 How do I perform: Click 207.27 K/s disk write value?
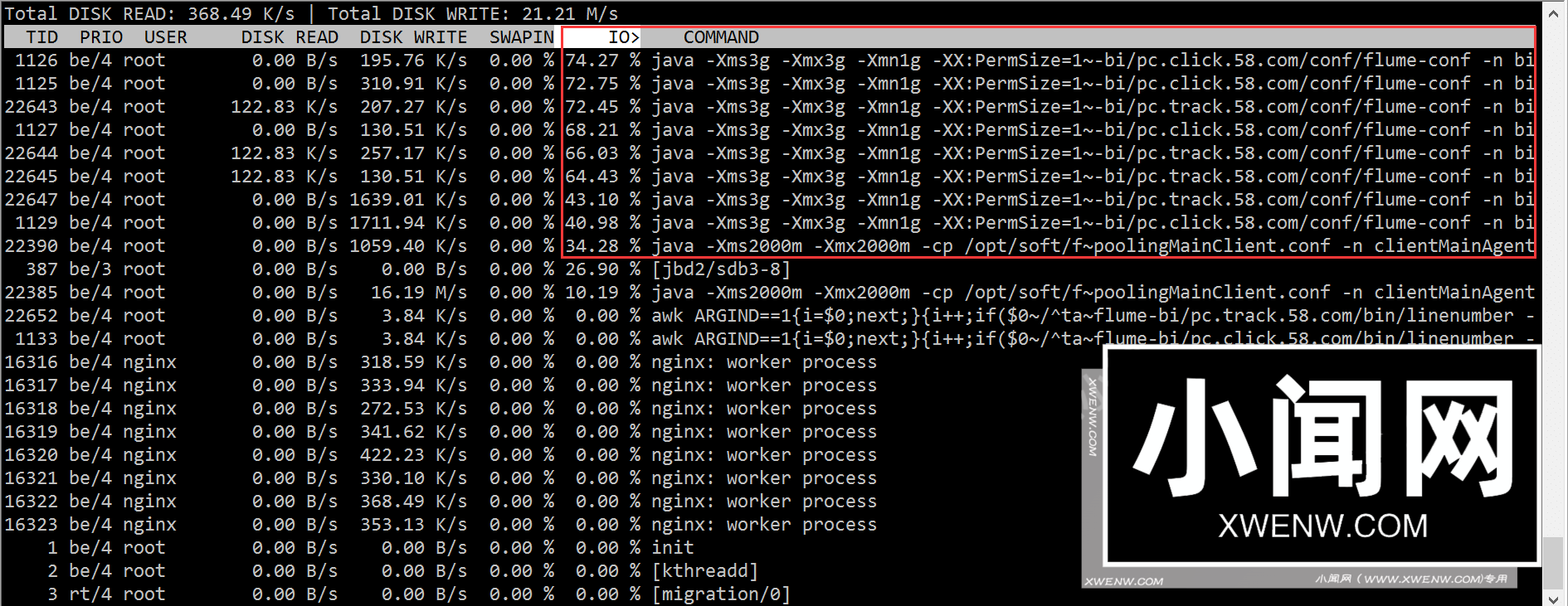pos(414,107)
